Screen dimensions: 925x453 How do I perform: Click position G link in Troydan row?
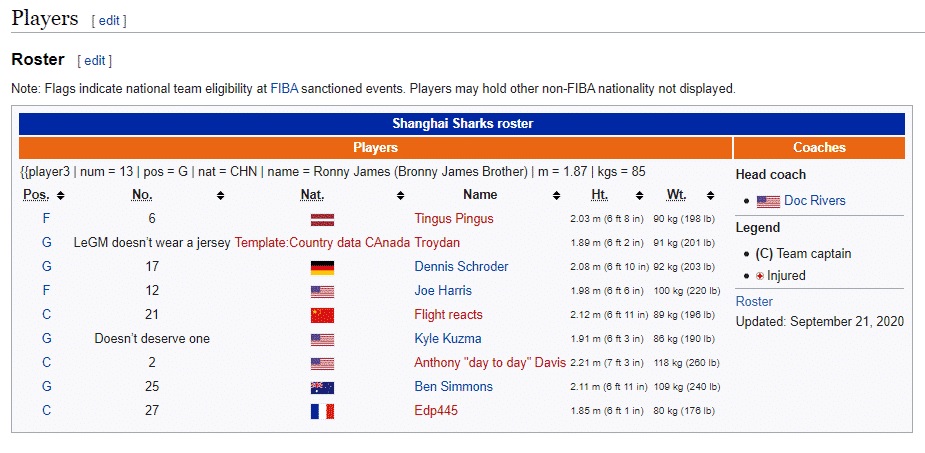pyautogui.click(x=47, y=242)
